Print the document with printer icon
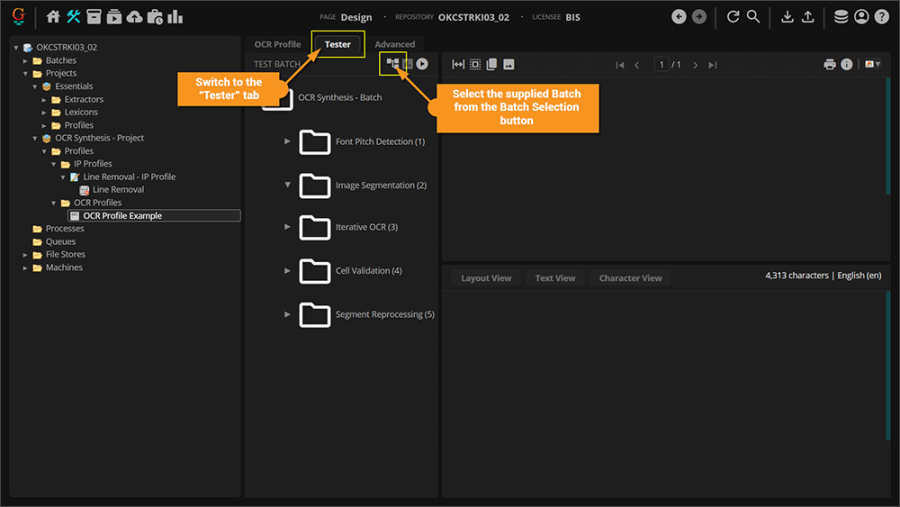Screen dimensions: 900x507 (829, 64)
